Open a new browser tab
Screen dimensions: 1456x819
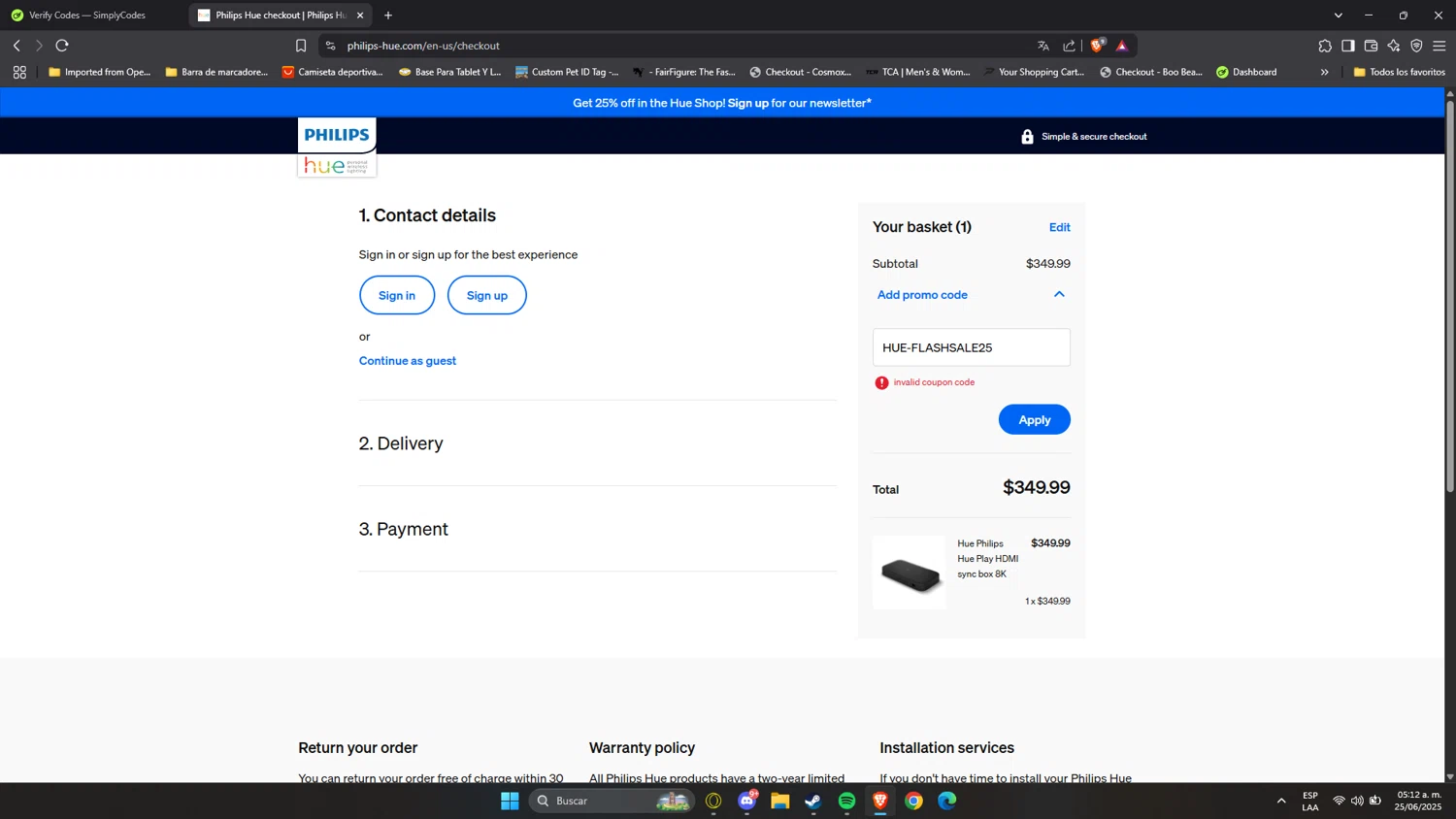pos(388,16)
